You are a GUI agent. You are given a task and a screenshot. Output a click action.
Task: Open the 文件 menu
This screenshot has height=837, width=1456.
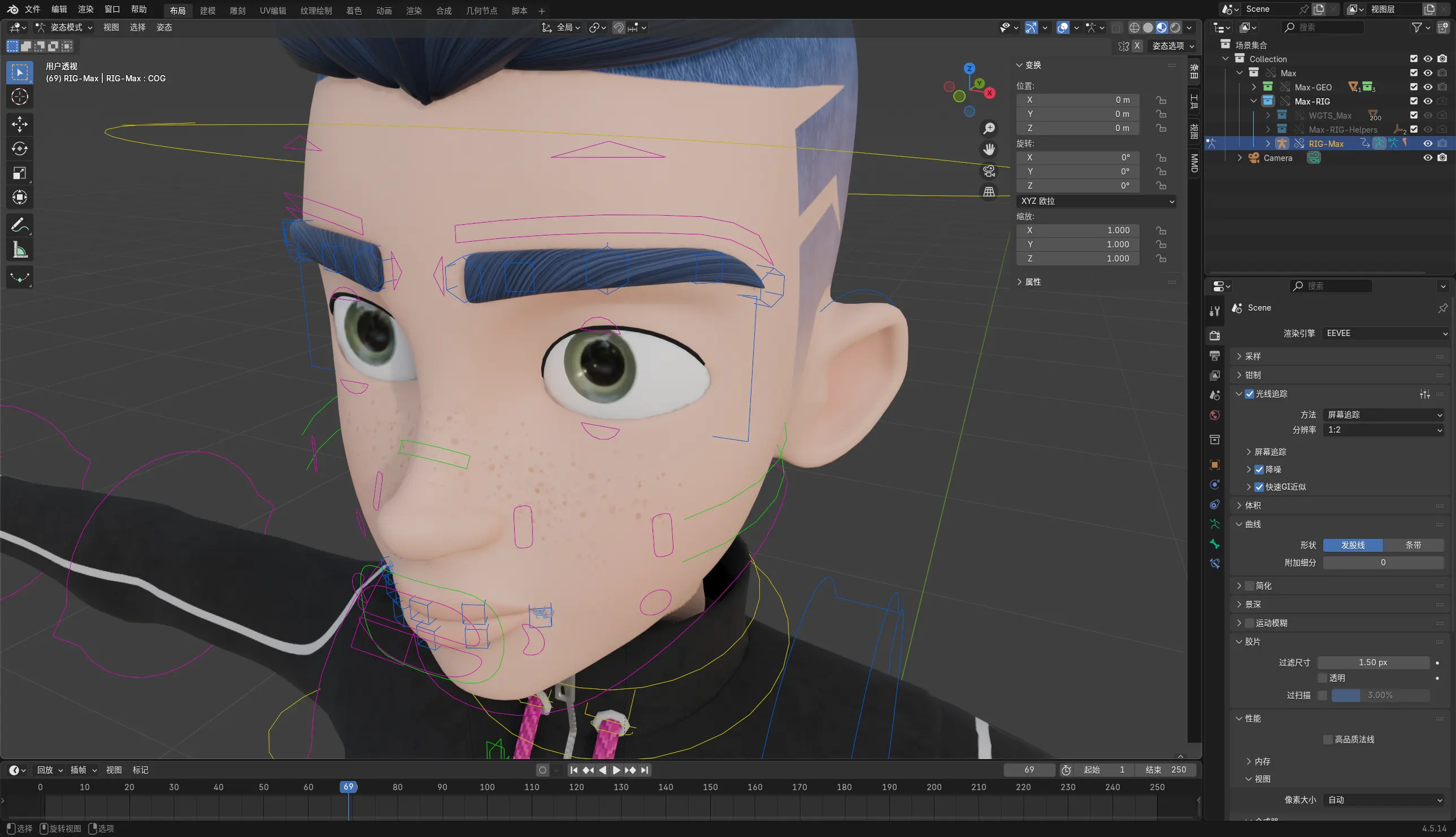(x=32, y=9)
